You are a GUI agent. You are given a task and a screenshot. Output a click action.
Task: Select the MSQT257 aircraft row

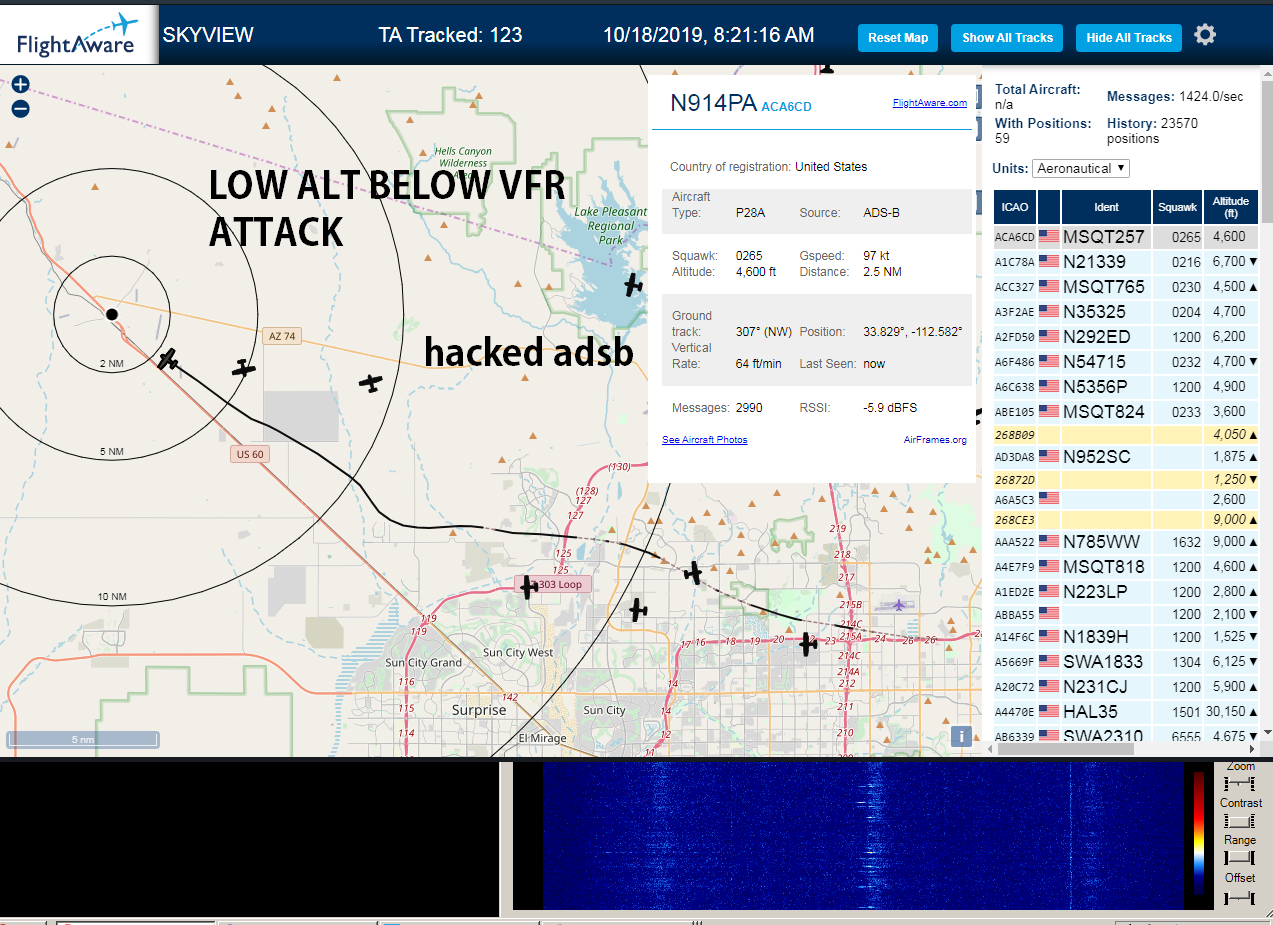point(1126,237)
